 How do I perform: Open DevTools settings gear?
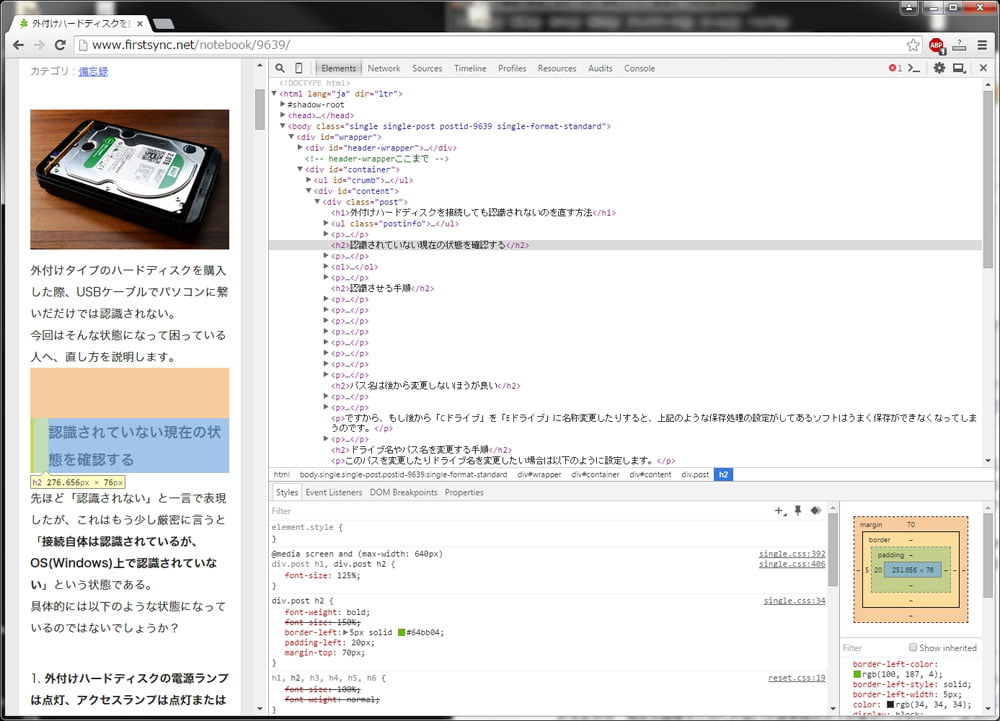click(939, 68)
